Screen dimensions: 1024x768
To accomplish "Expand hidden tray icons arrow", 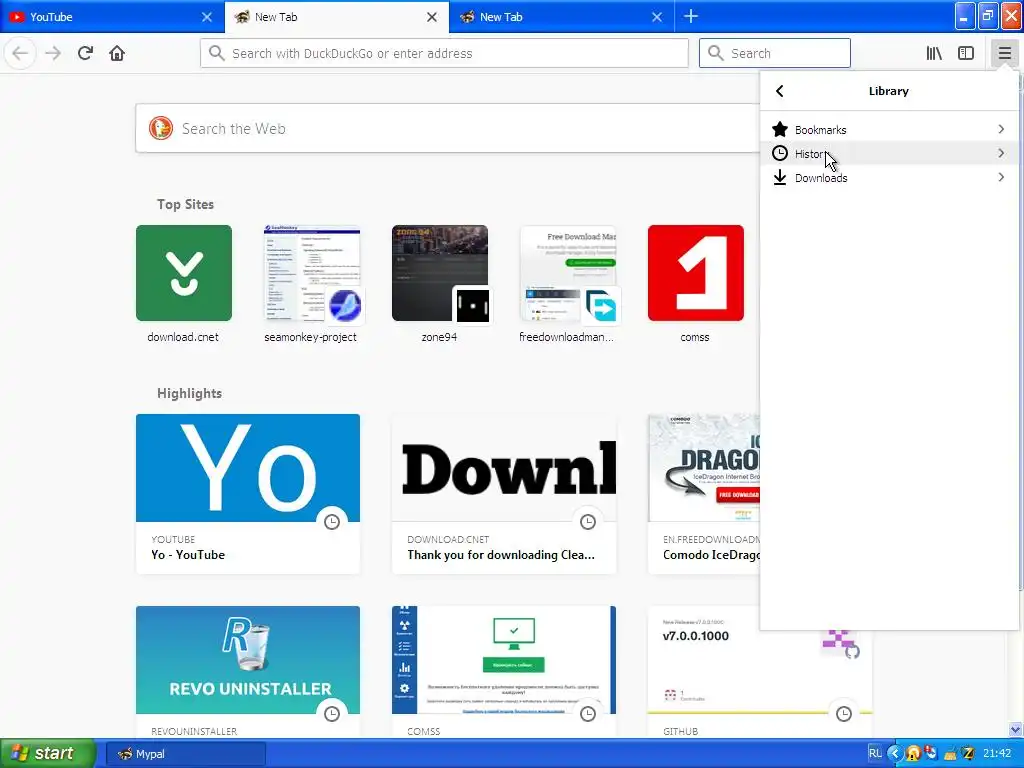I will pos(894,754).
